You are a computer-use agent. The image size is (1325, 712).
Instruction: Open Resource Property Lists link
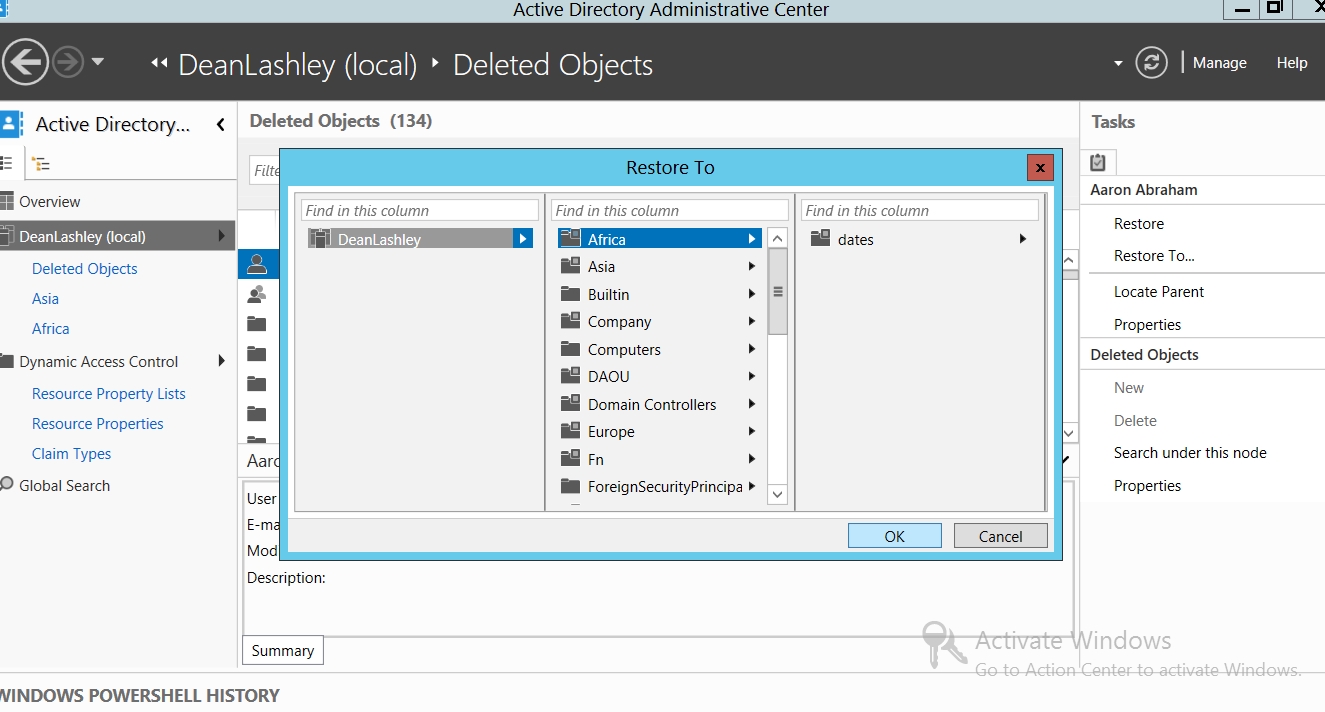click(108, 393)
